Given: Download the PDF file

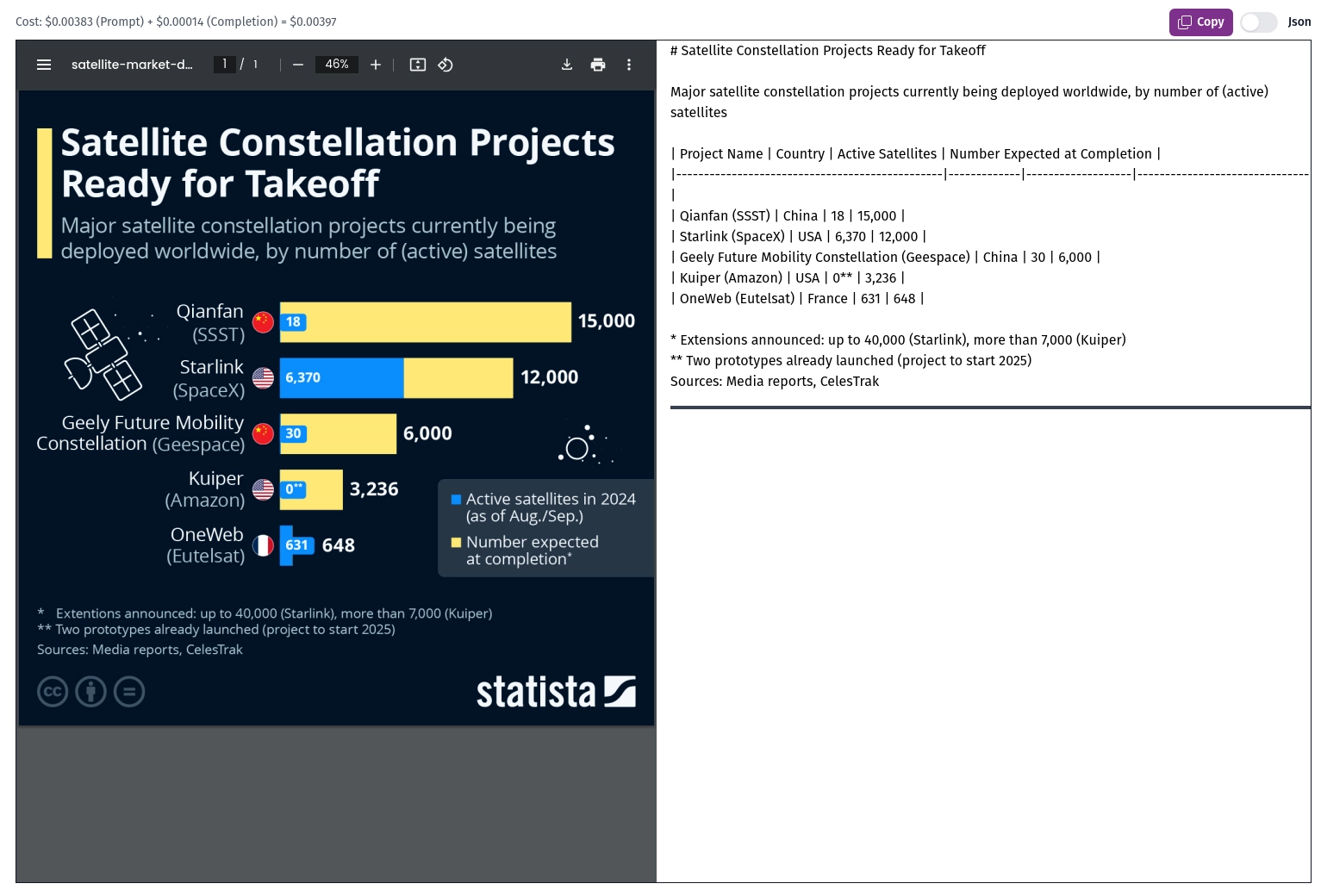Looking at the screenshot, I should tap(567, 65).
